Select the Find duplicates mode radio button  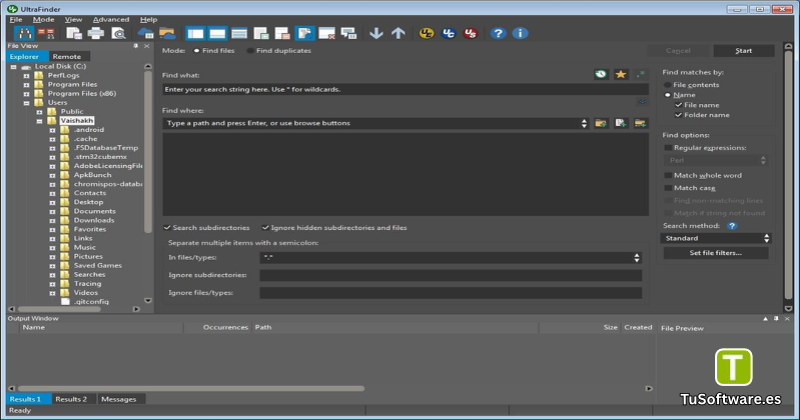point(250,51)
